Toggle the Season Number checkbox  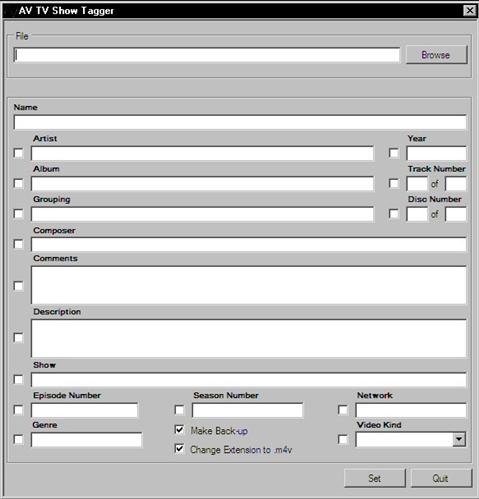coord(179,410)
